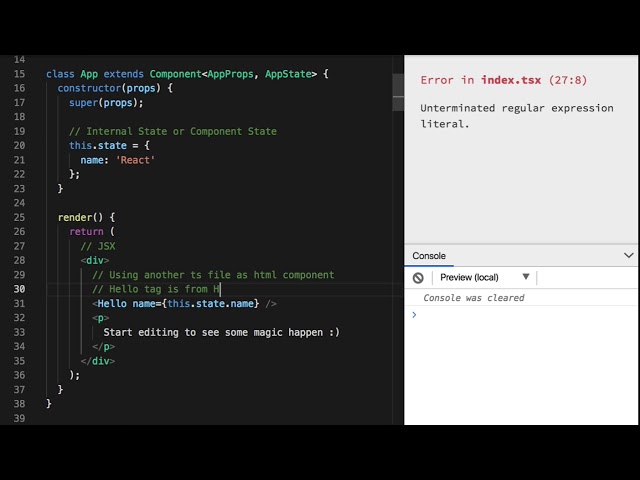Switch to the Console tab
The width and height of the screenshot is (640, 480).
pyautogui.click(x=429, y=256)
